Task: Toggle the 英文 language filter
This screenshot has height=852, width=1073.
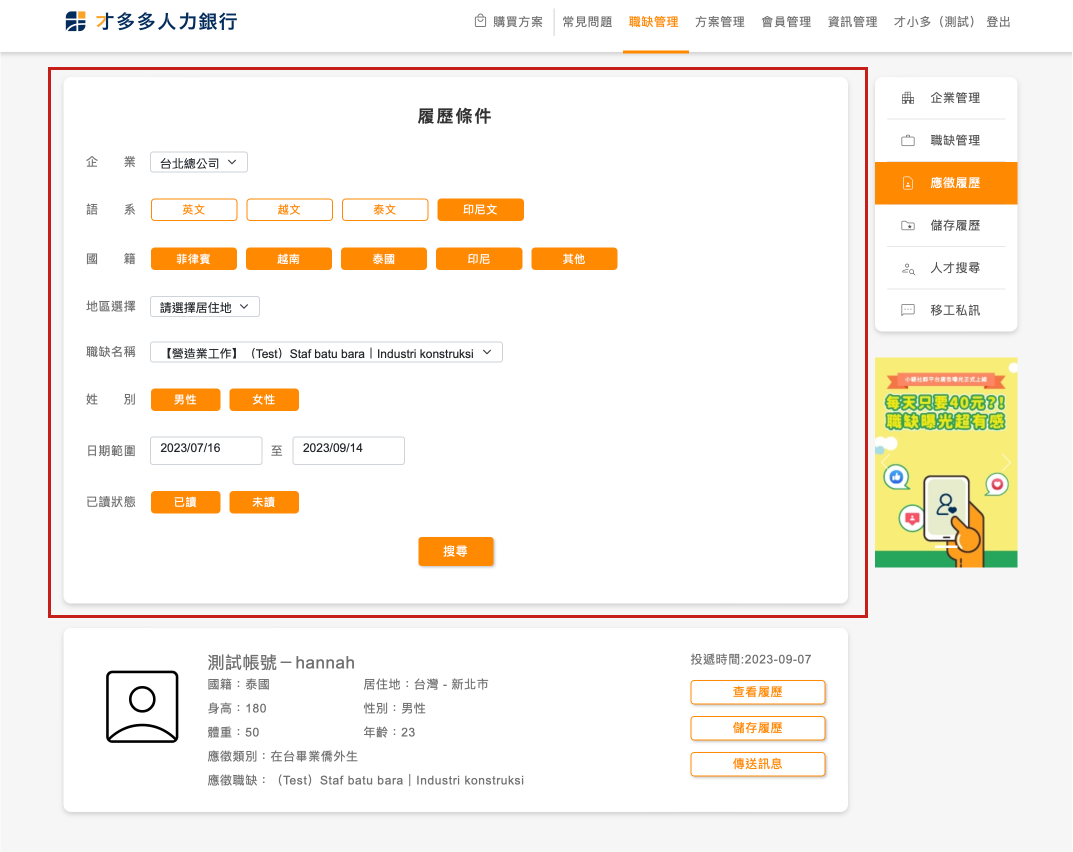Action: pyautogui.click(x=194, y=210)
